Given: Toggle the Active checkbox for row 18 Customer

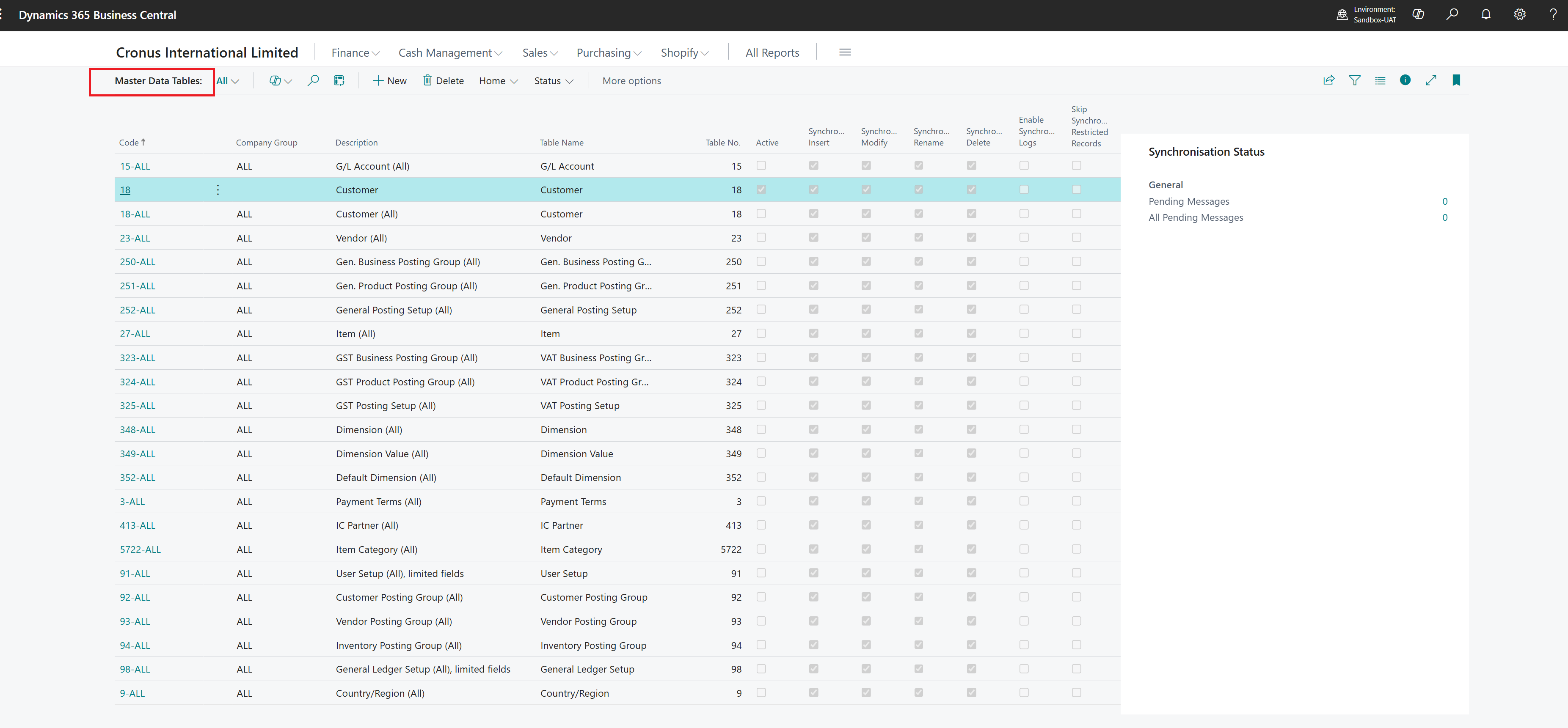Looking at the screenshot, I should pyautogui.click(x=761, y=190).
